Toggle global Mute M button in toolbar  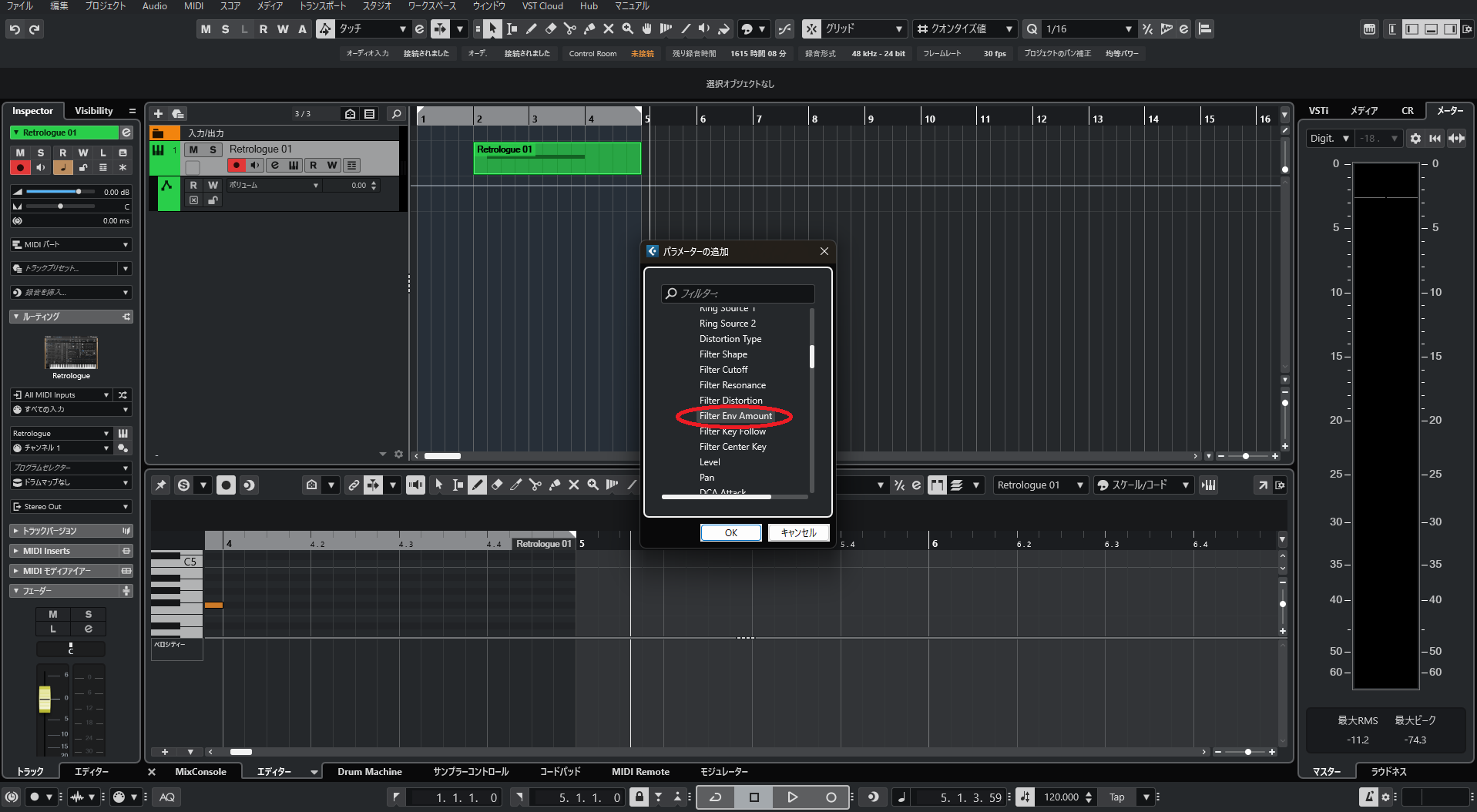click(x=206, y=29)
